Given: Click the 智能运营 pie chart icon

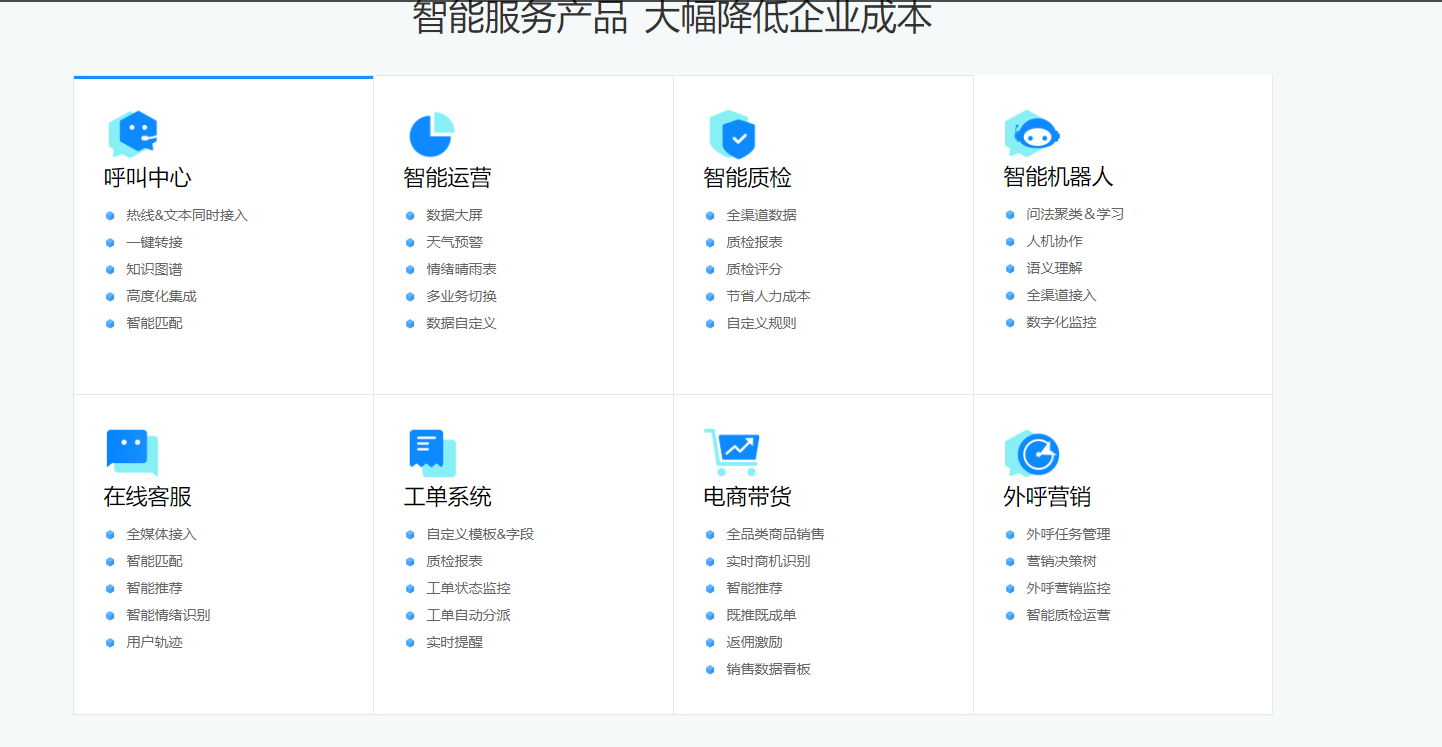Looking at the screenshot, I should [x=432, y=134].
